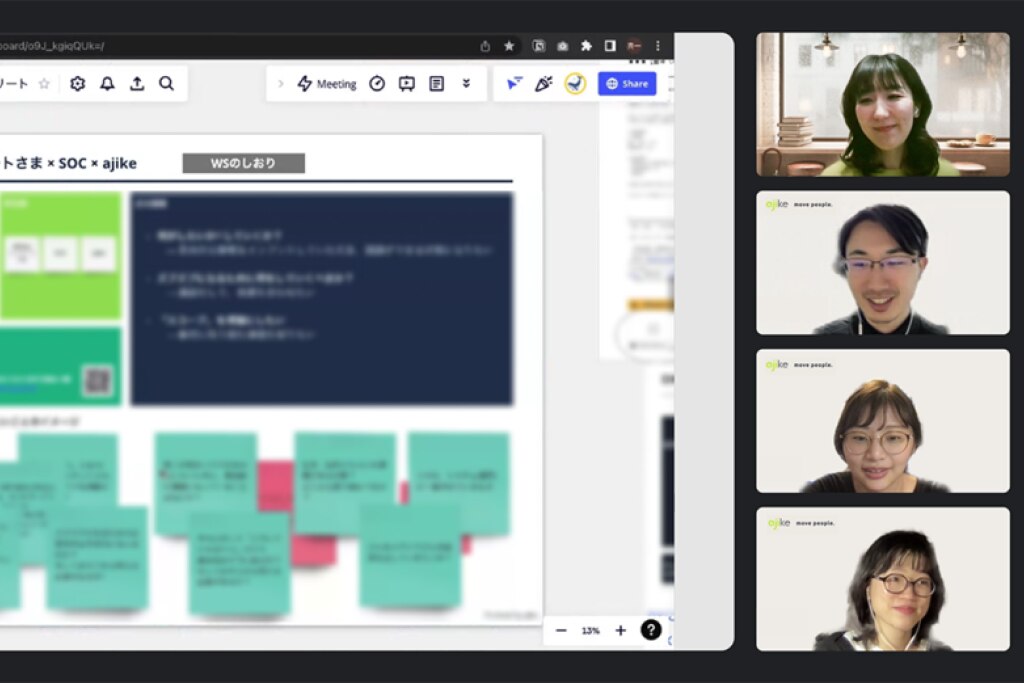Open notifications bell icon
The image size is (1024, 683).
107,84
